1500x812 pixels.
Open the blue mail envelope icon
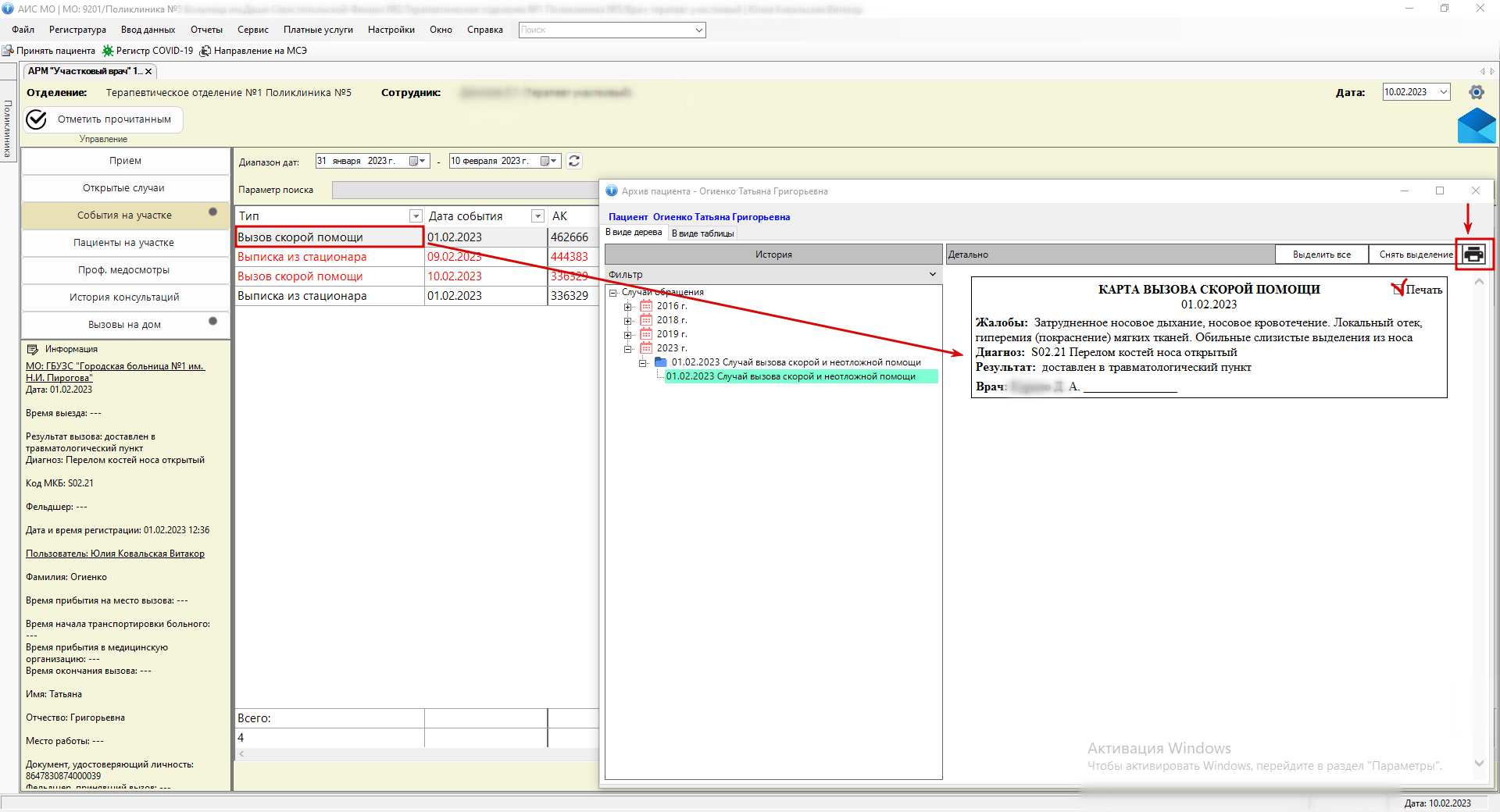point(1477,125)
